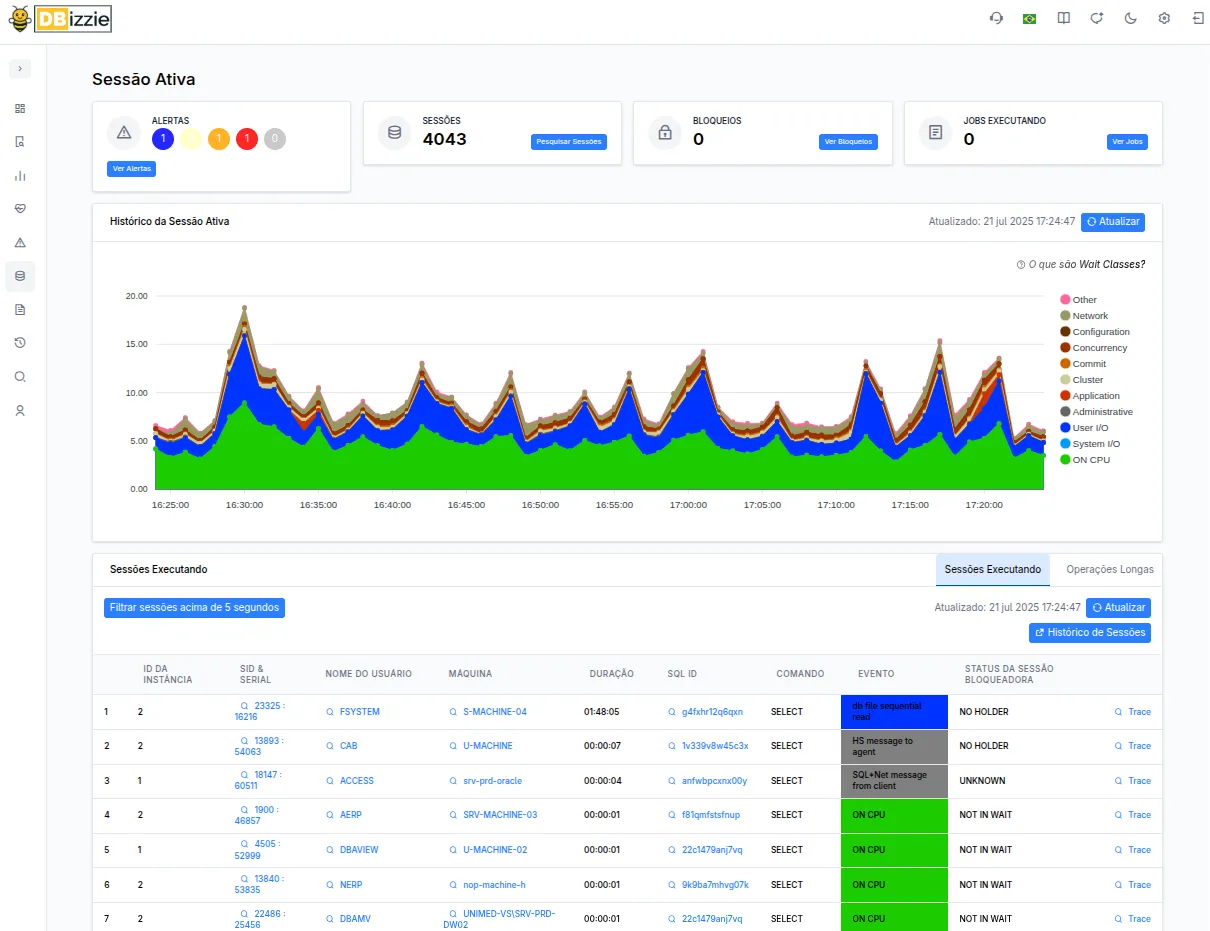Screen dimensions: 1210x931
Task: Click 'Filtrar sessões acima de 5 segundos'
Action: tap(194, 608)
